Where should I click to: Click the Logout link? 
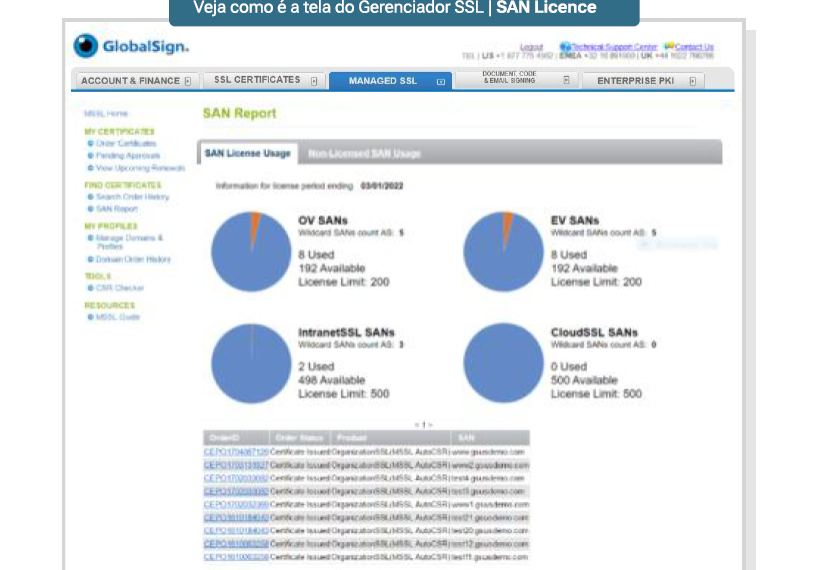click(x=531, y=47)
